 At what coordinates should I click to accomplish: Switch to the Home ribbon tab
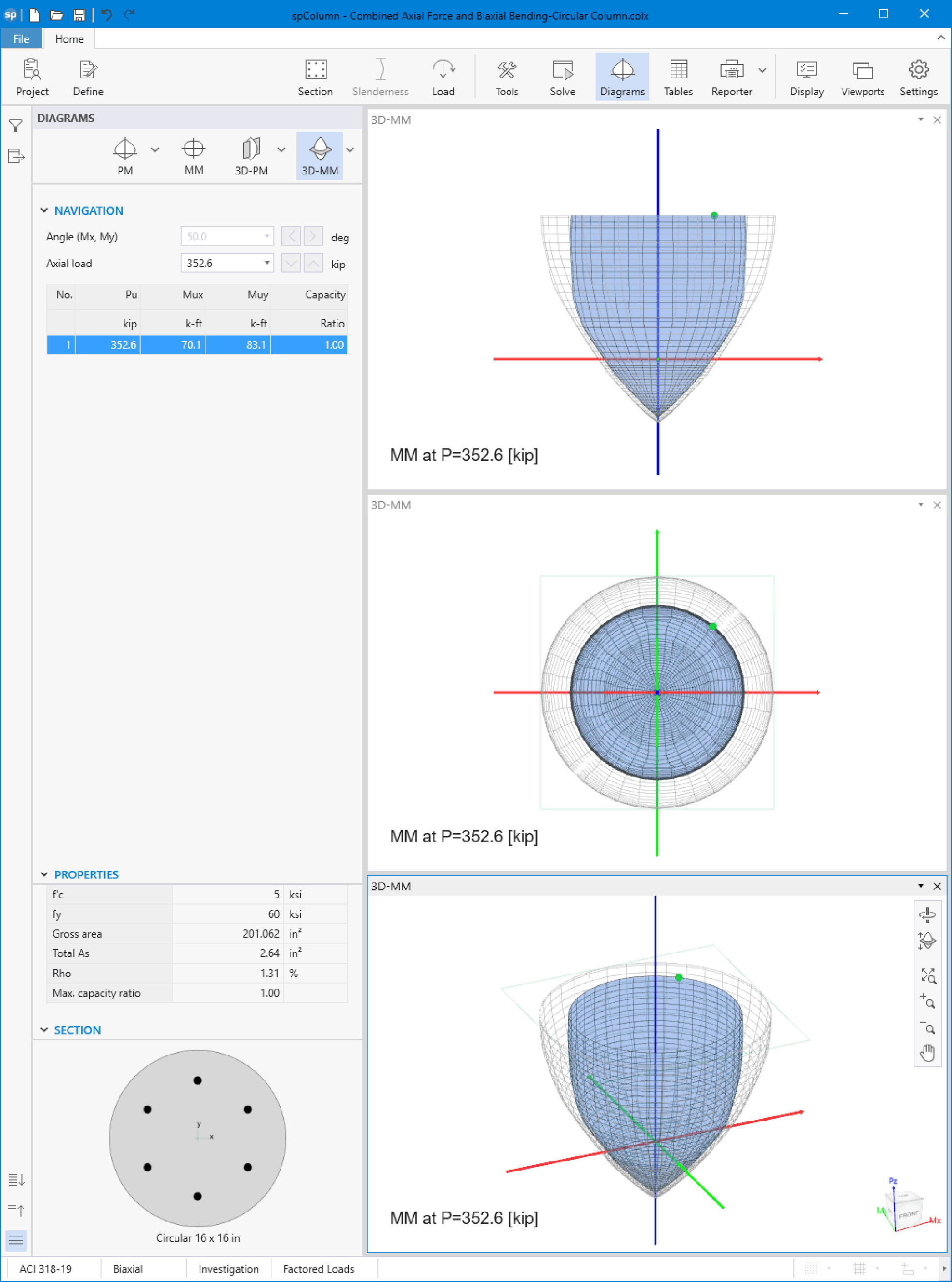(x=69, y=39)
